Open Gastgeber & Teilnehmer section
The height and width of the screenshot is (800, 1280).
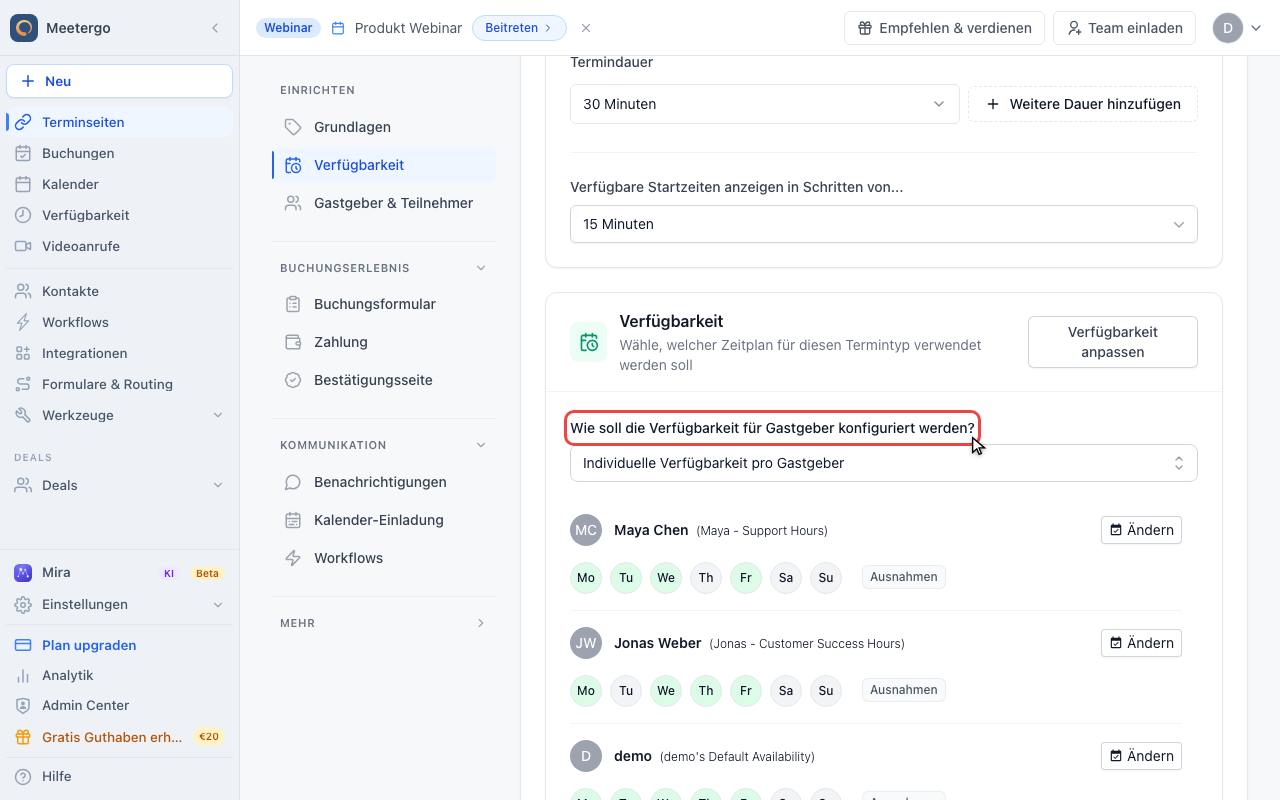click(384, 203)
